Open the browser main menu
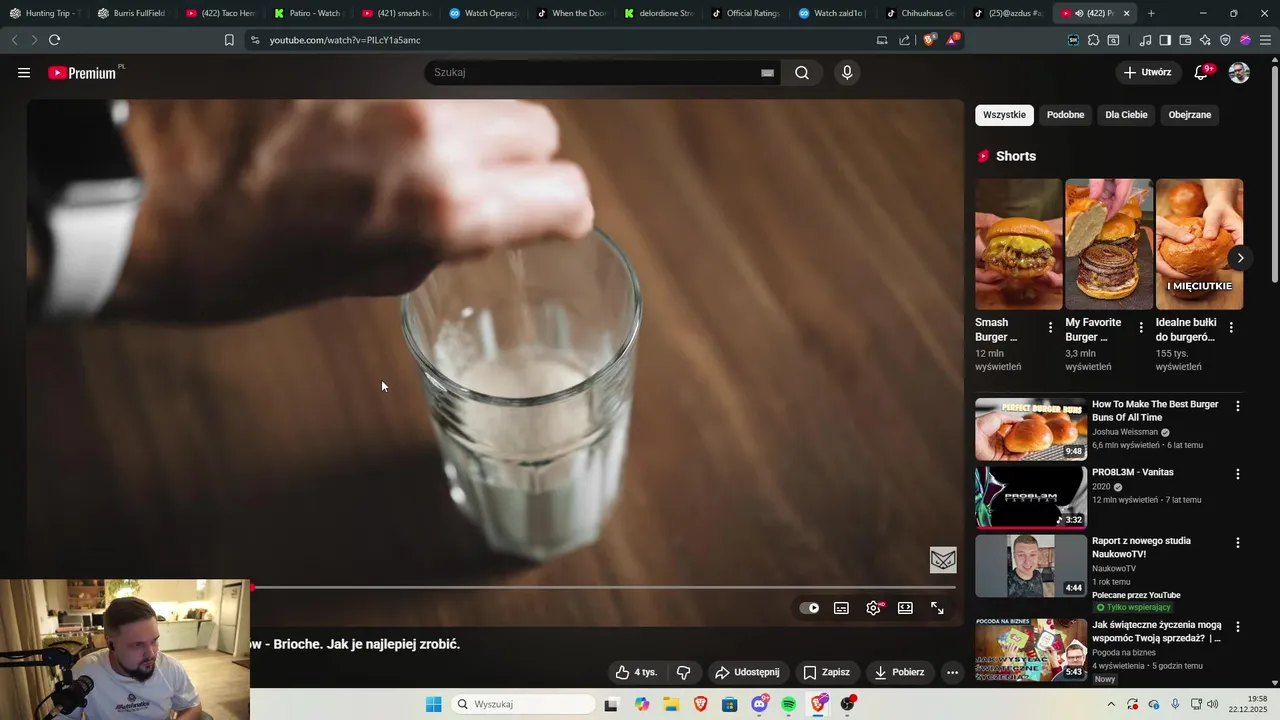Viewport: 1280px width, 720px height. (1265, 40)
